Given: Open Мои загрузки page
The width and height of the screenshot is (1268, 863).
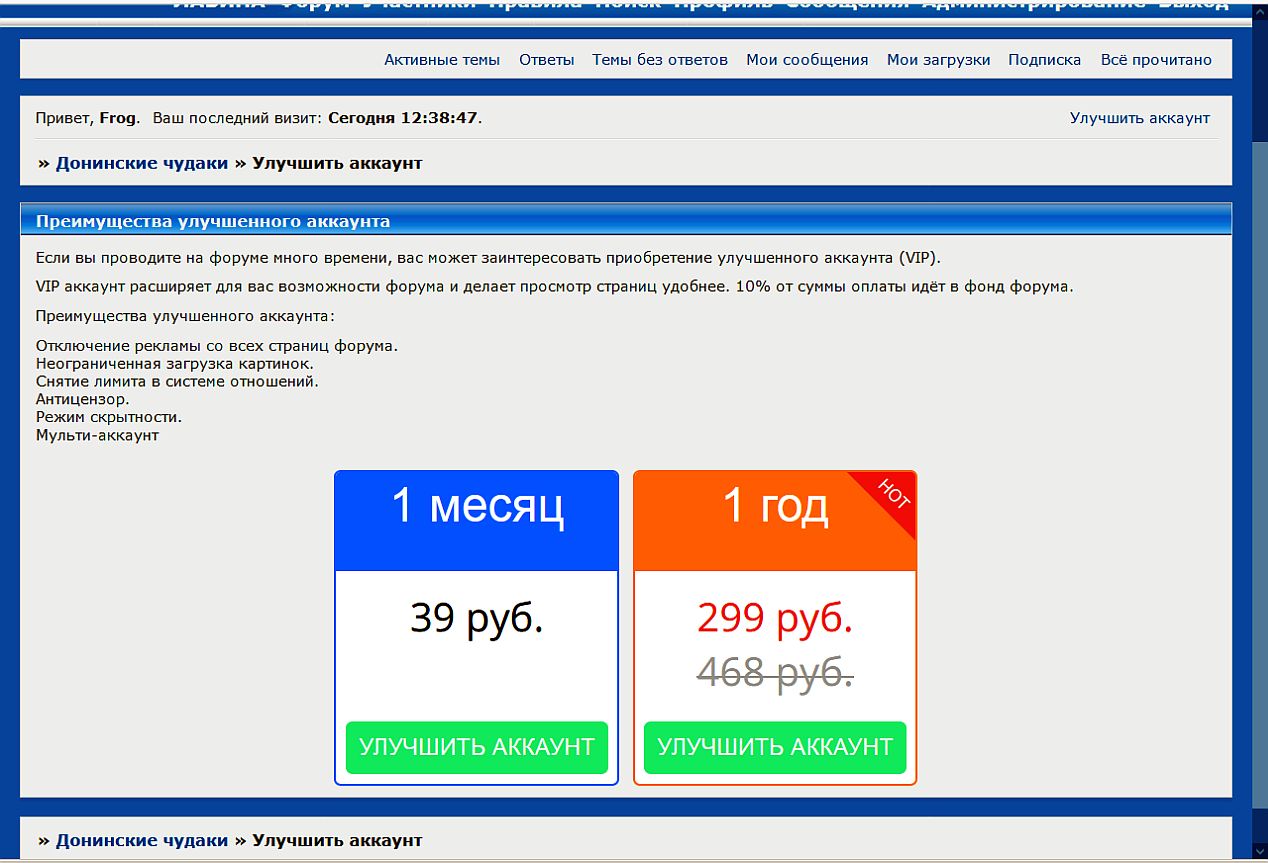Looking at the screenshot, I should 938,60.
